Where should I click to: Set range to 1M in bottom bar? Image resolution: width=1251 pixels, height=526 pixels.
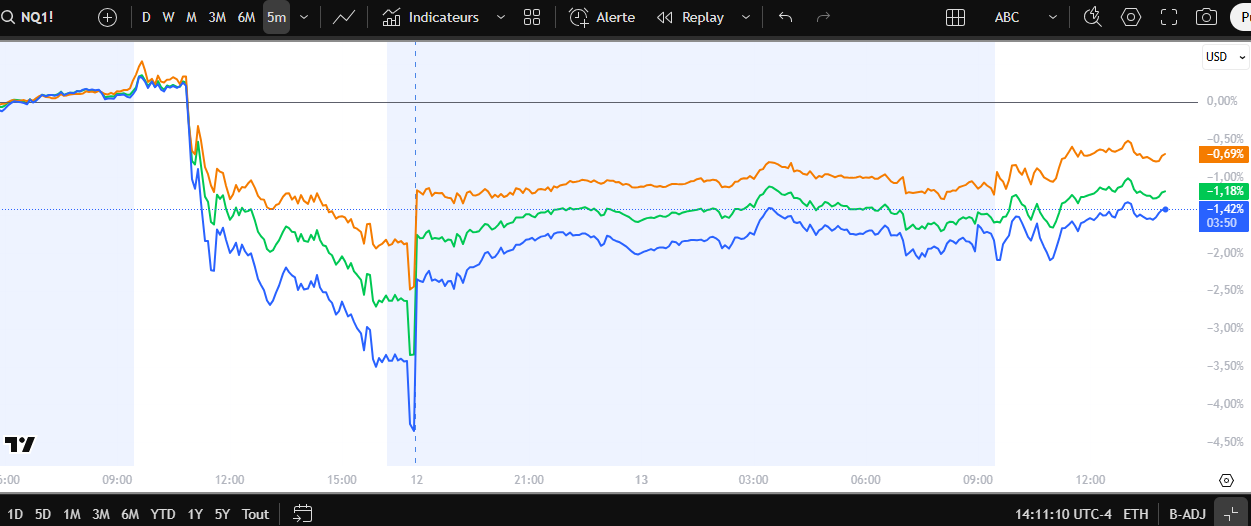[x=72, y=514]
